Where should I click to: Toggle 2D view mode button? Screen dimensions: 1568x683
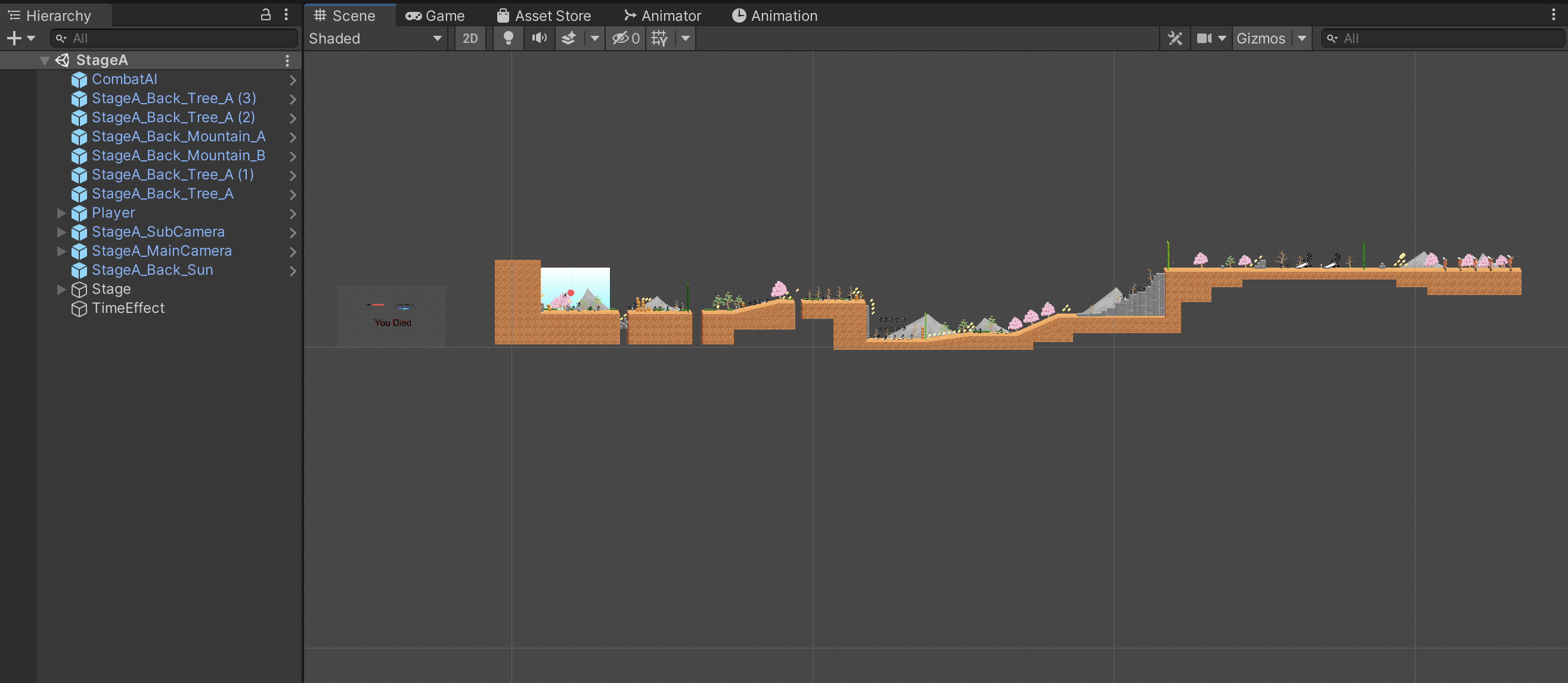tap(470, 38)
